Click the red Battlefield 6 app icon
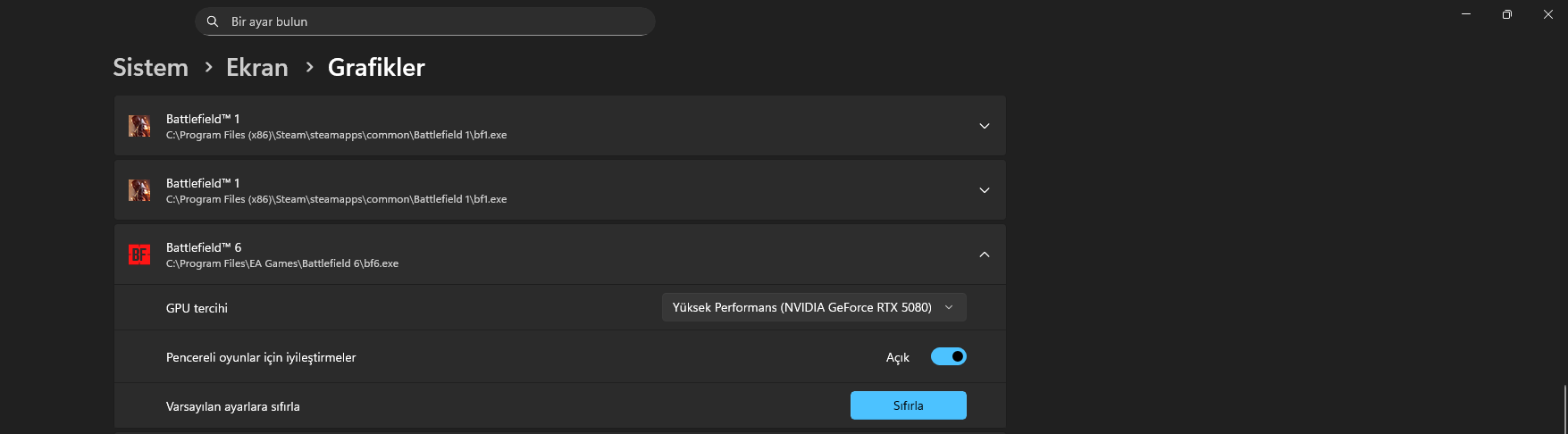Viewport: 1568px width, 434px height. 139,255
